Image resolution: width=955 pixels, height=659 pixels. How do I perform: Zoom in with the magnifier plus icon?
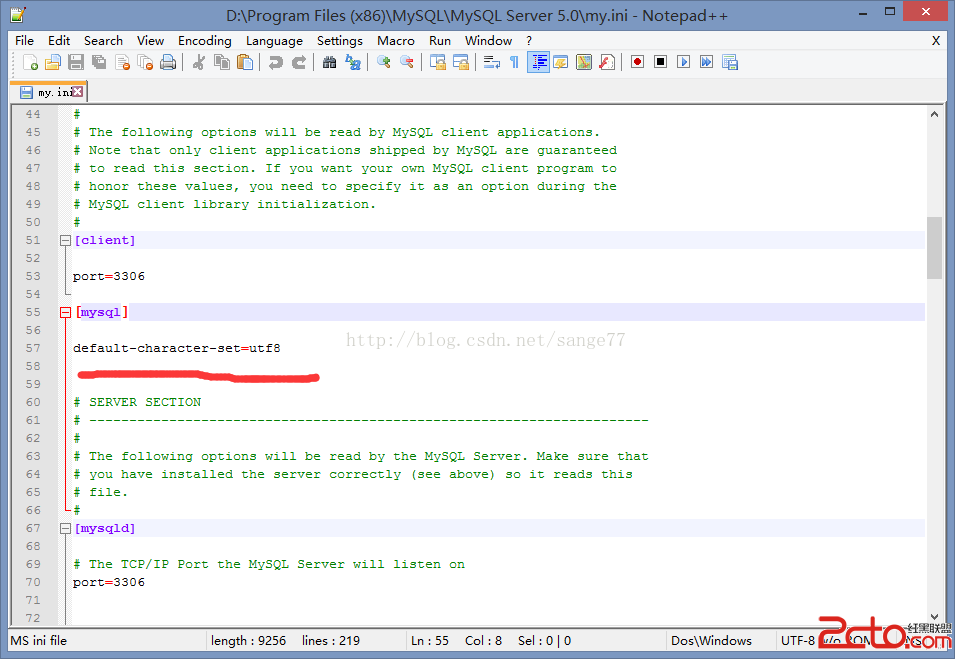tap(384, 62)
